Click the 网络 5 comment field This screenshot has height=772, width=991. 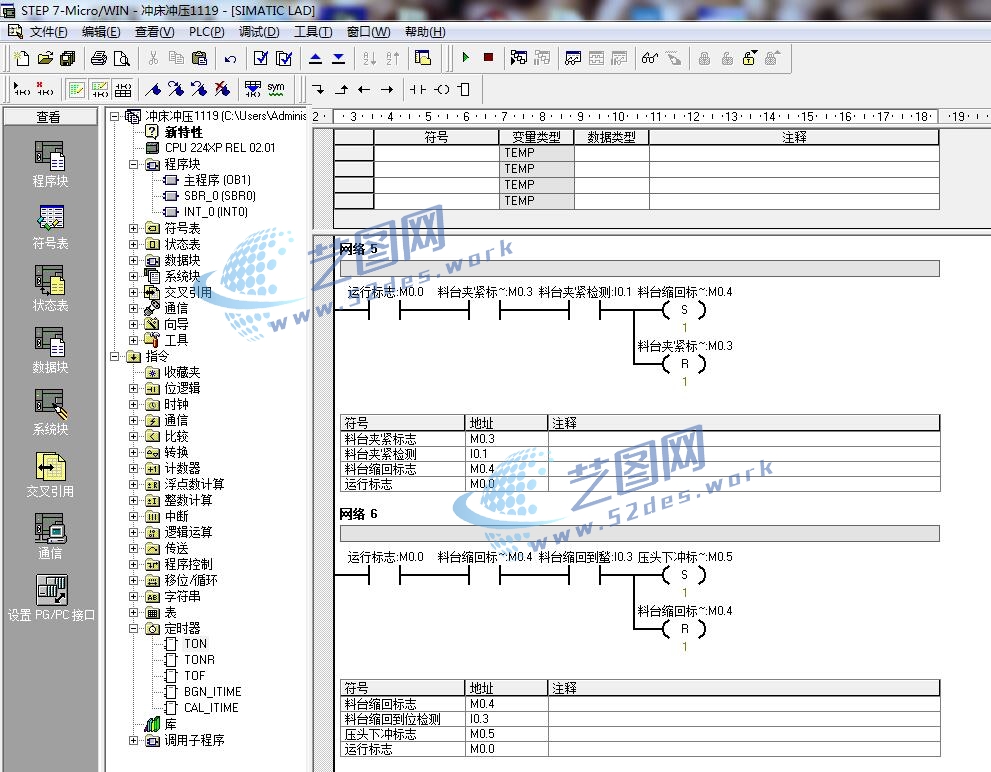pyautogui.click(x=639, y=269)
